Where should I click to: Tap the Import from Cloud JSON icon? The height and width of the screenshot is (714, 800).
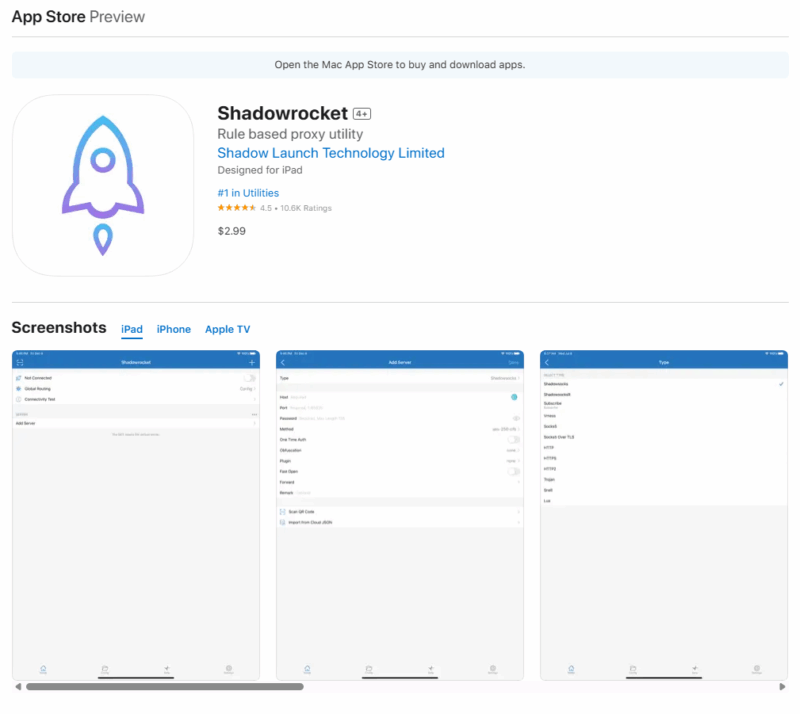point(282,522)
